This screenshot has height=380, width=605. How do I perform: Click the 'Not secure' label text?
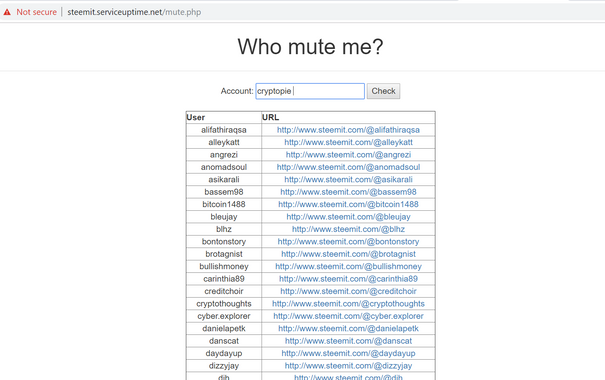click(x=36, y=12)
